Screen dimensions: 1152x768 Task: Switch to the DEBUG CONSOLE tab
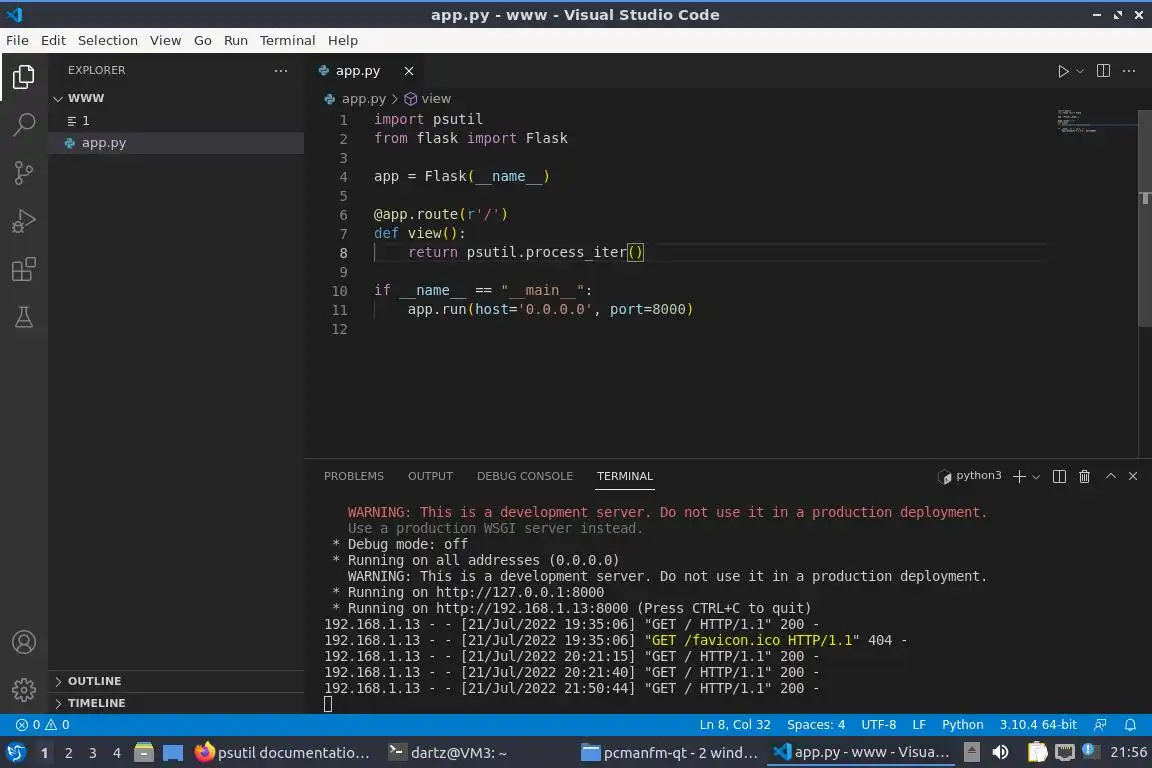(525, 476)
